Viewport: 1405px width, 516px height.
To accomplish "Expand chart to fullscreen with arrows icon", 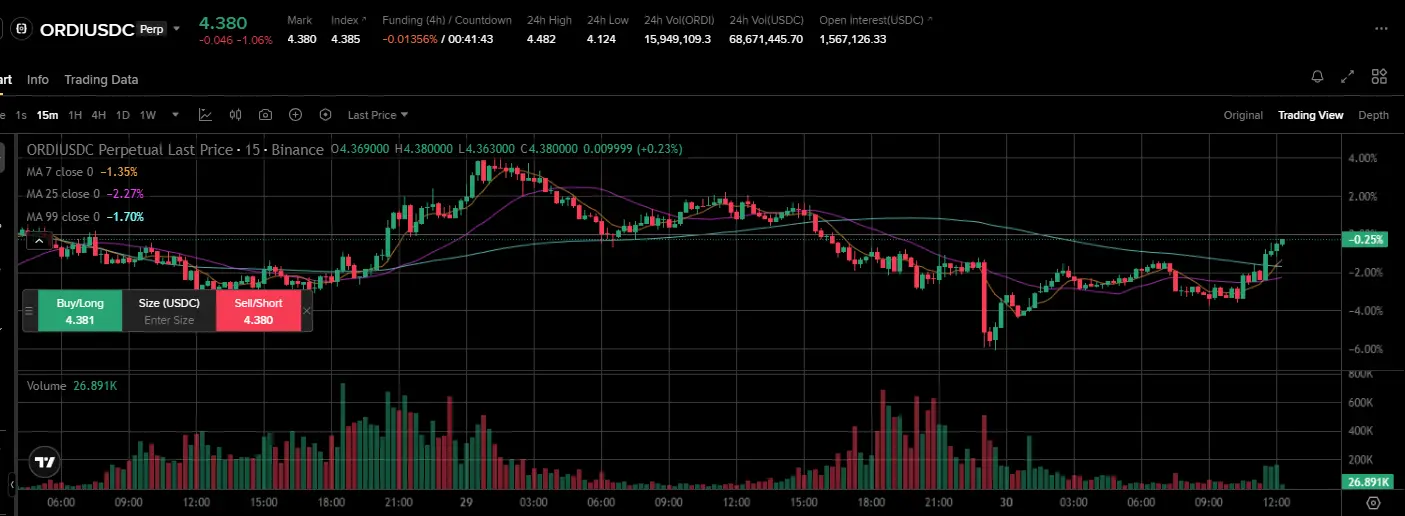I will (x=1348, y=77).
